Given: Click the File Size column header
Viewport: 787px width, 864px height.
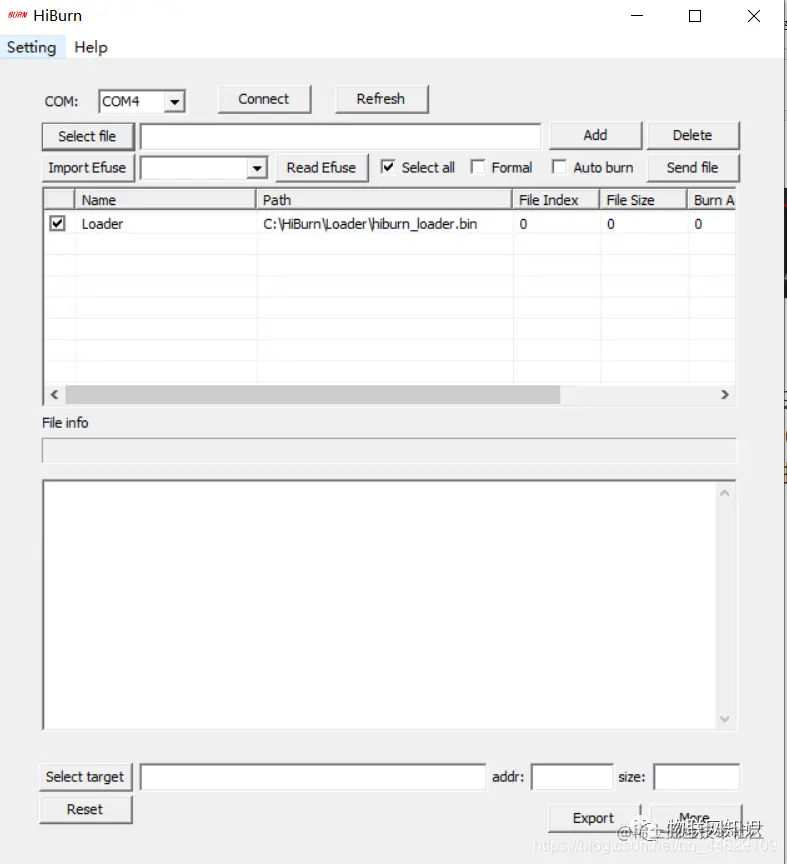Looking at the screenshot, I should 643,200.
